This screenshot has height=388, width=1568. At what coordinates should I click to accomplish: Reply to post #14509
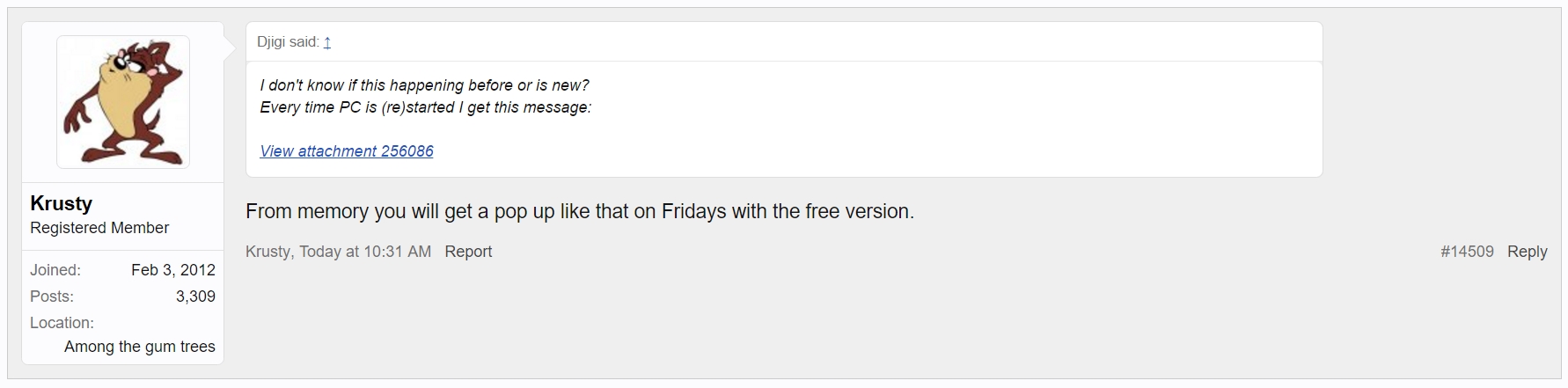(x=1527, y=252)
